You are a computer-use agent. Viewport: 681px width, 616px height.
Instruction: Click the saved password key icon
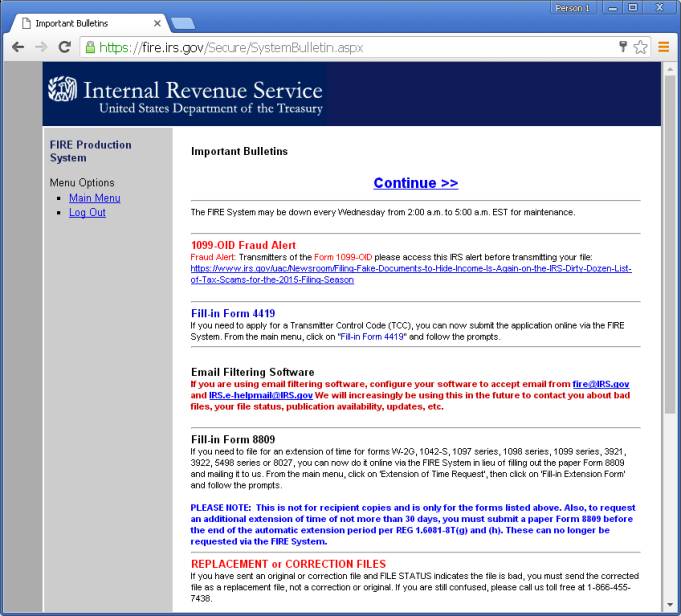(623, 47)
